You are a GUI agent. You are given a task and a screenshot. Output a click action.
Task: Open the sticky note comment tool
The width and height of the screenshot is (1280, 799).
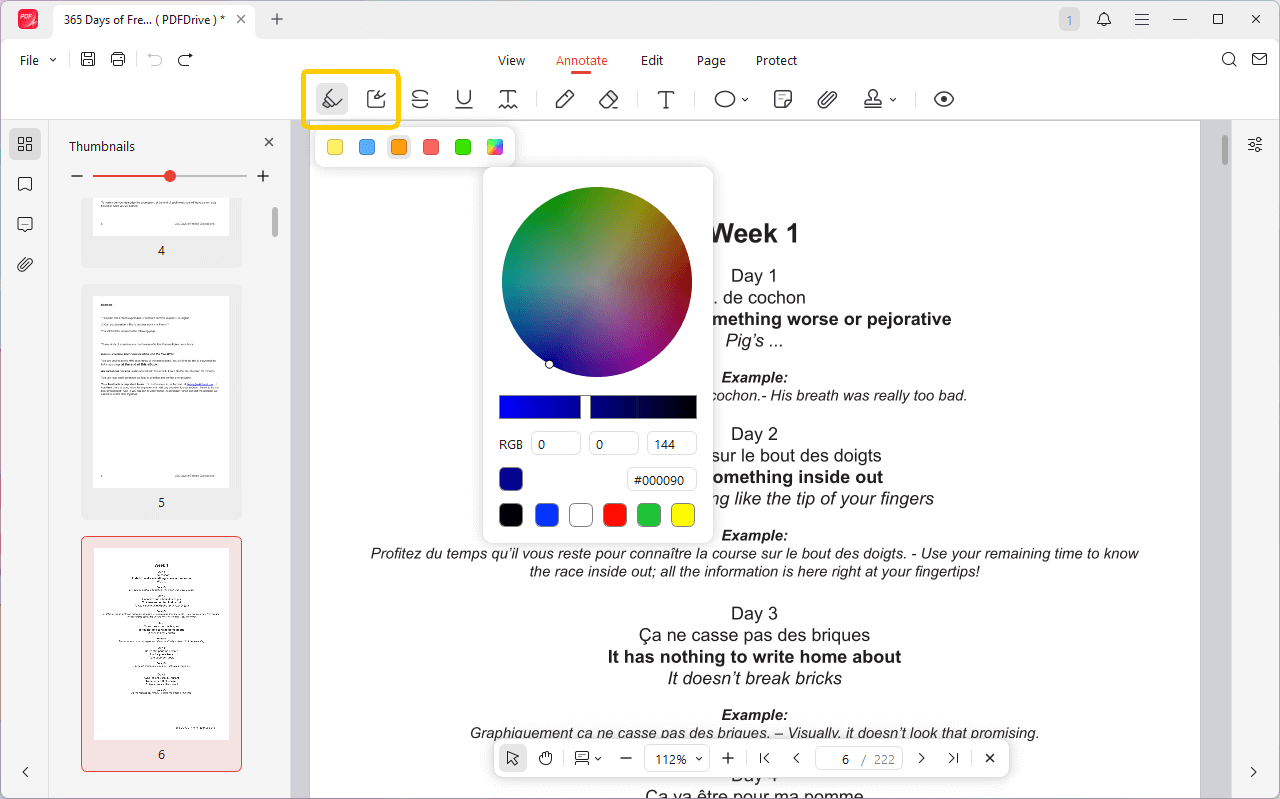(x=782, y=99)
